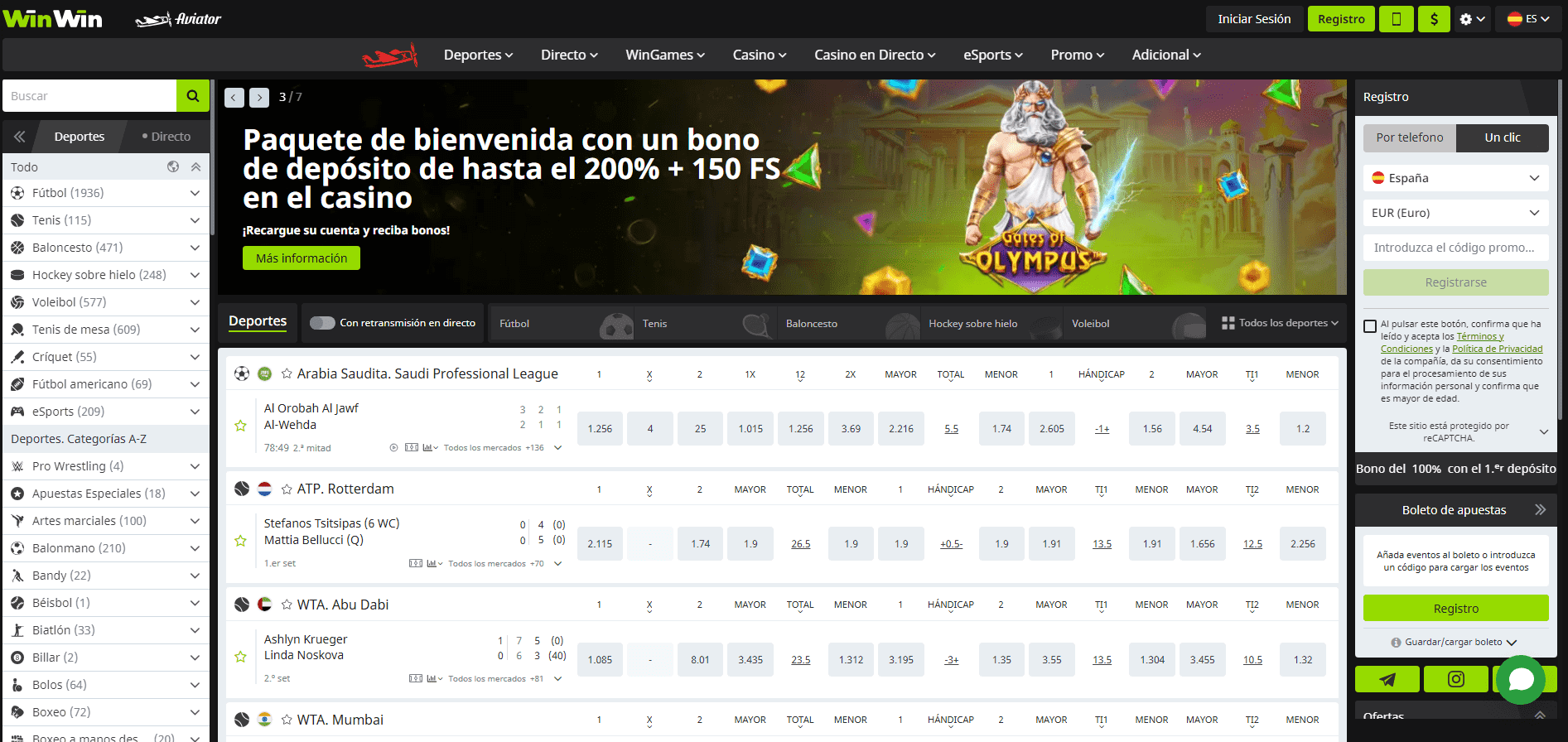Open the eSports navigation menu

(993, 55)
